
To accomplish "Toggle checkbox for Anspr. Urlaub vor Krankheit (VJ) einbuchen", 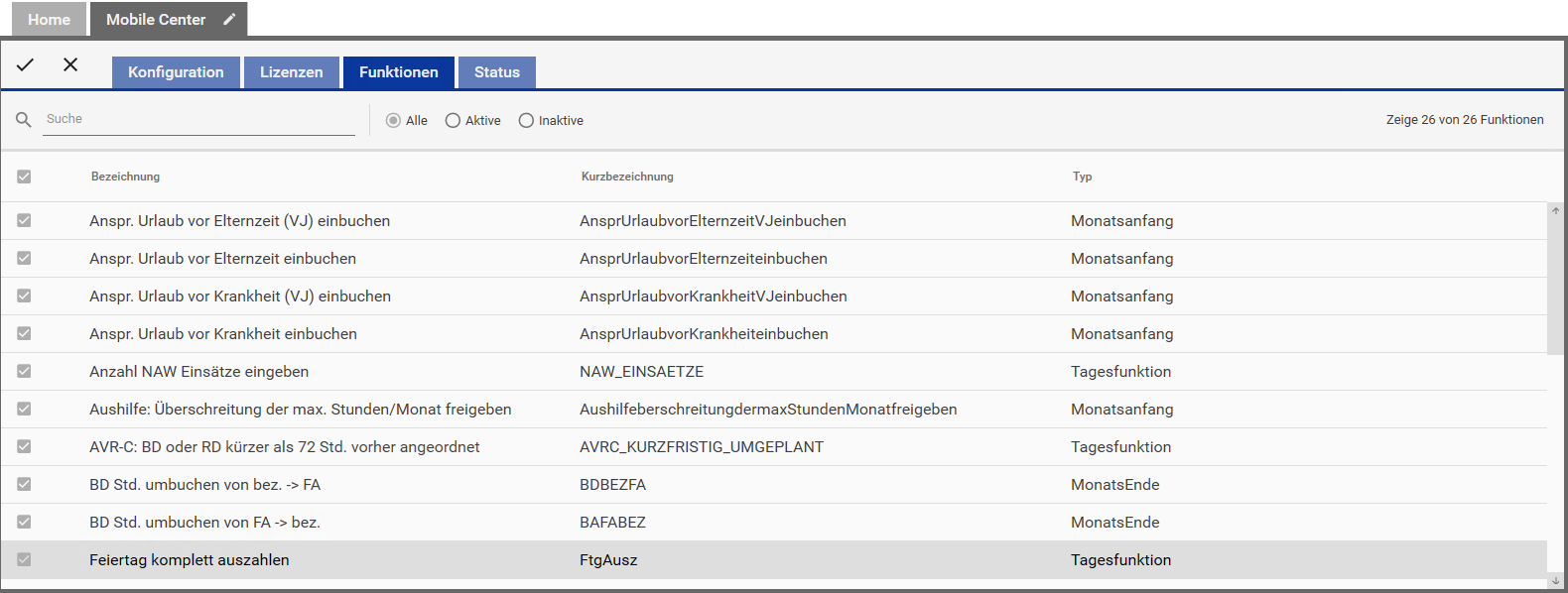I will coord(24,296).
